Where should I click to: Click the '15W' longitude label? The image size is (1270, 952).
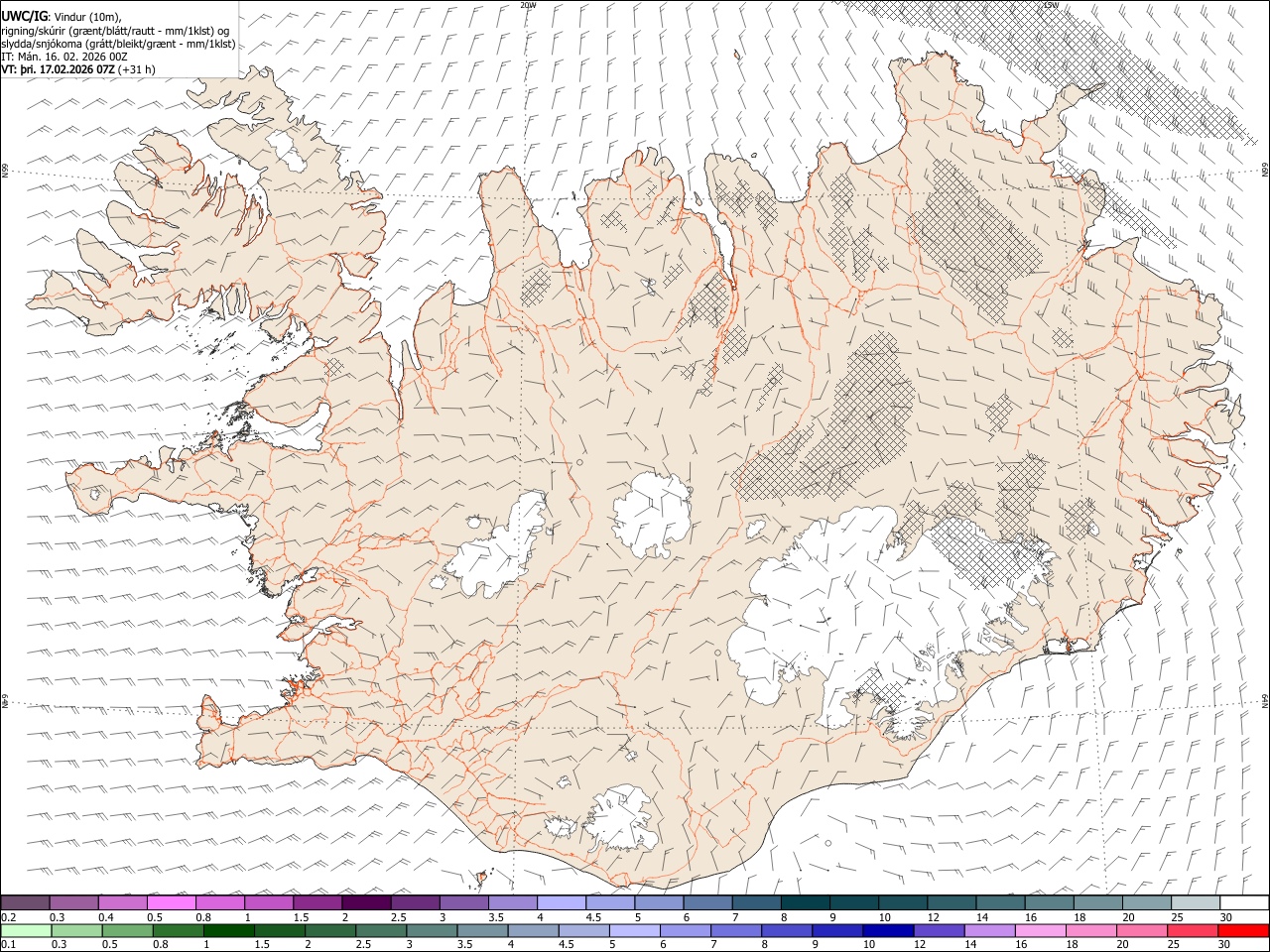point(1051,5)
